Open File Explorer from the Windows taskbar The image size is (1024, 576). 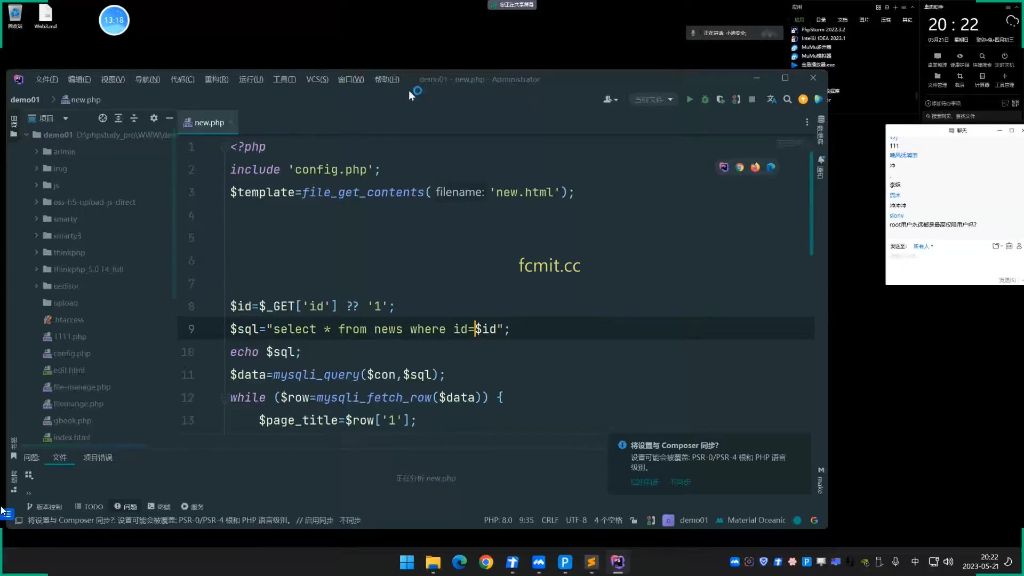[x=433, y=562]
